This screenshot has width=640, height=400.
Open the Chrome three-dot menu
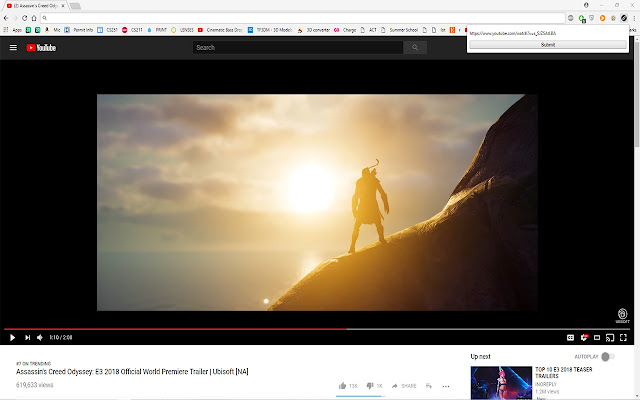click(634, 18)
